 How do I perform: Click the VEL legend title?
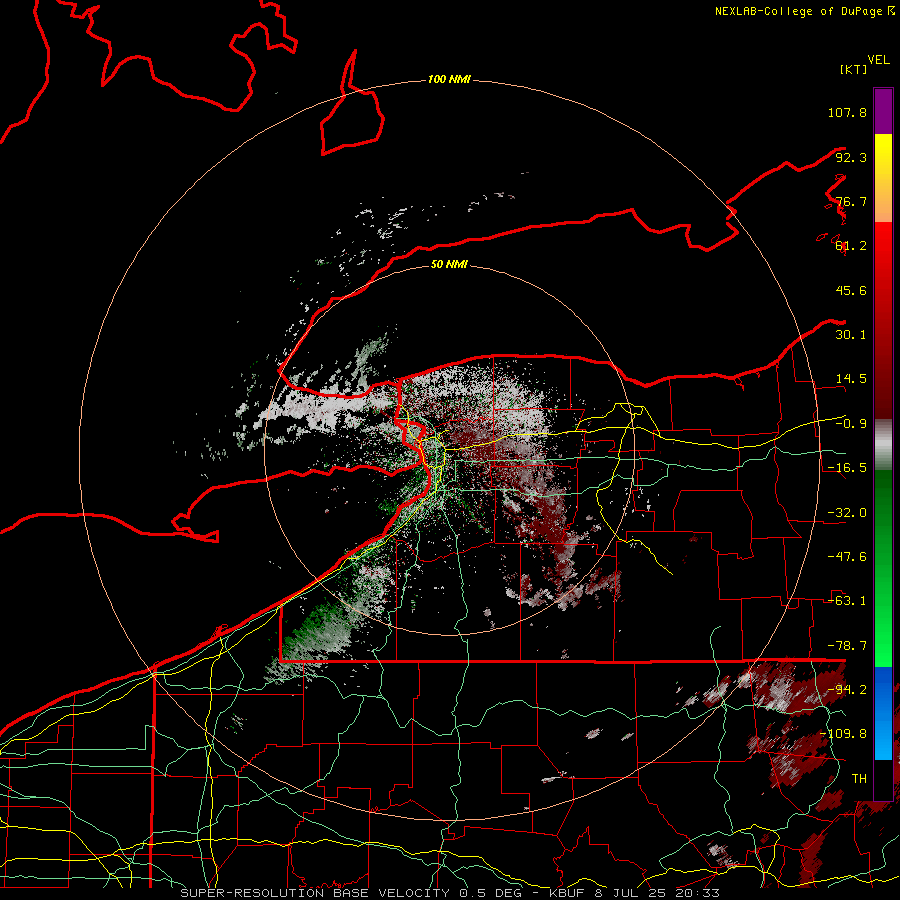tap(878, 60)
